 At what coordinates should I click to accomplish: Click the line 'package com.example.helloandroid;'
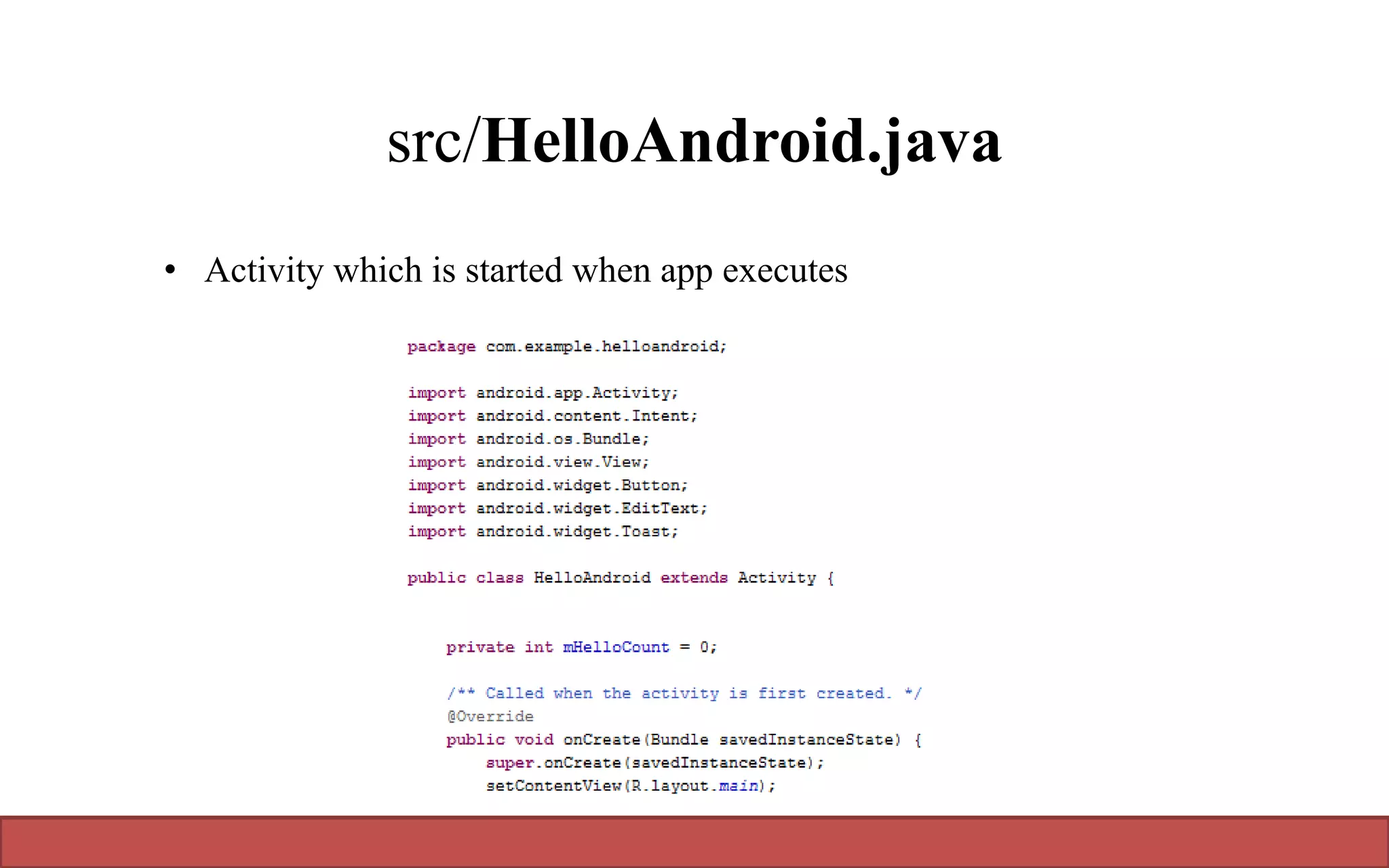point(567,347)
